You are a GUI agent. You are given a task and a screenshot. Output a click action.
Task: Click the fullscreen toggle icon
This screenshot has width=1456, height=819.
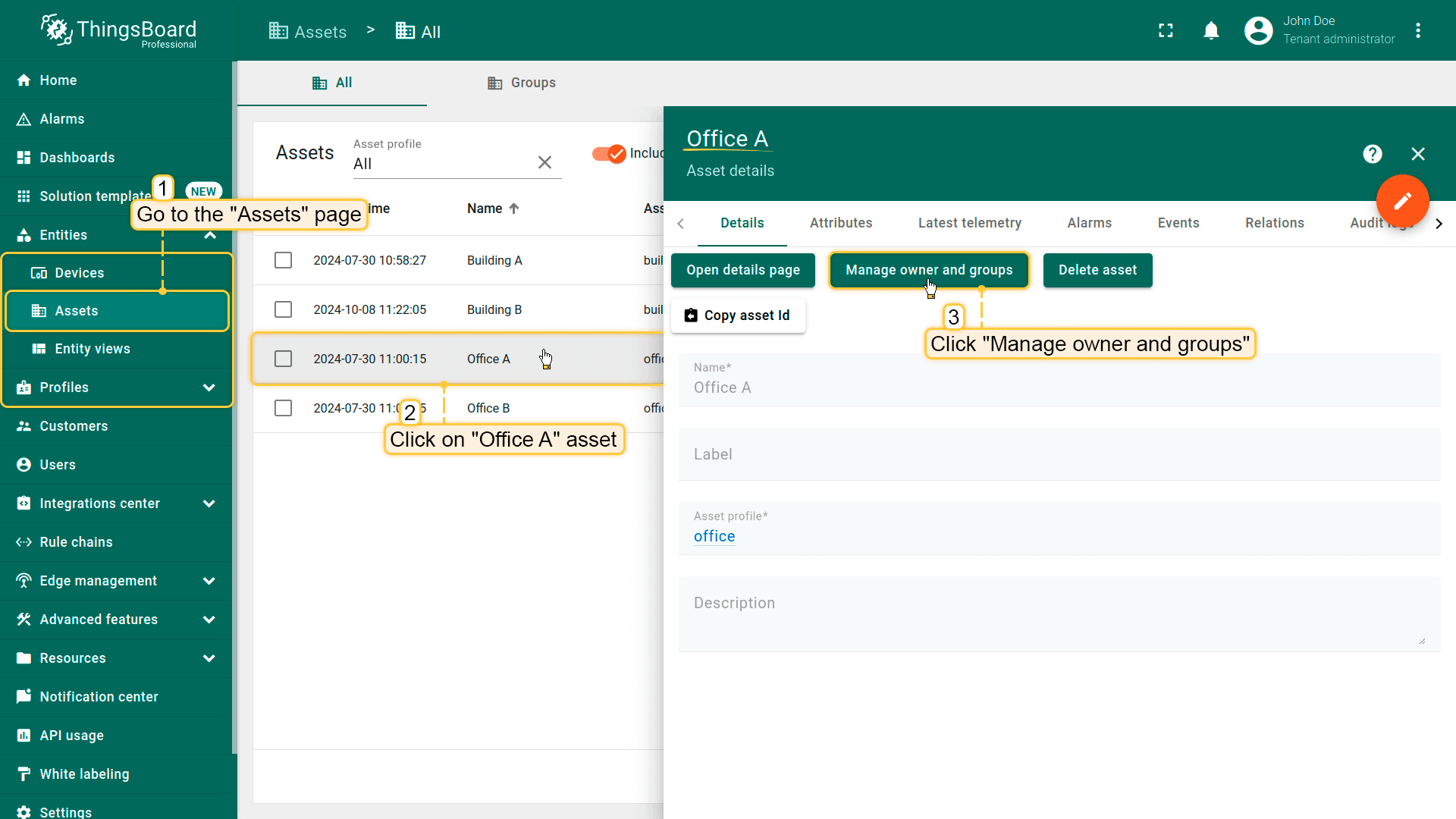pyautogui.click(x=1166, y=30)
